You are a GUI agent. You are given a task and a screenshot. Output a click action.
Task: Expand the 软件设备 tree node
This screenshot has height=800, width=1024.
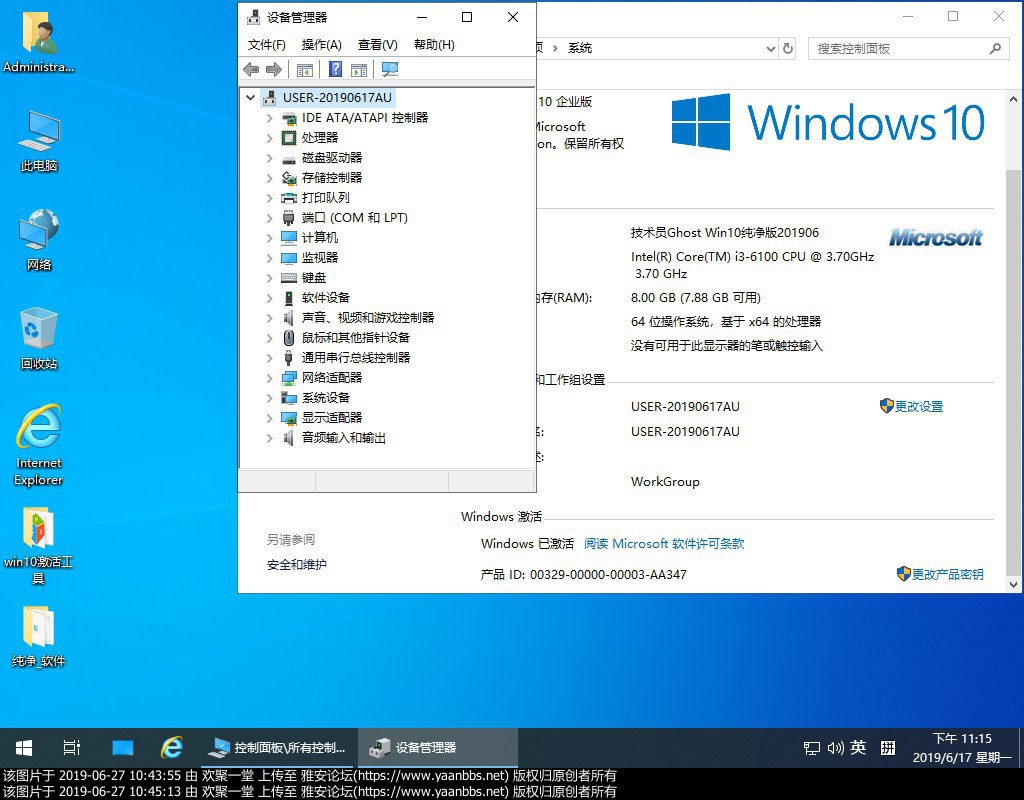pos(270,298)
